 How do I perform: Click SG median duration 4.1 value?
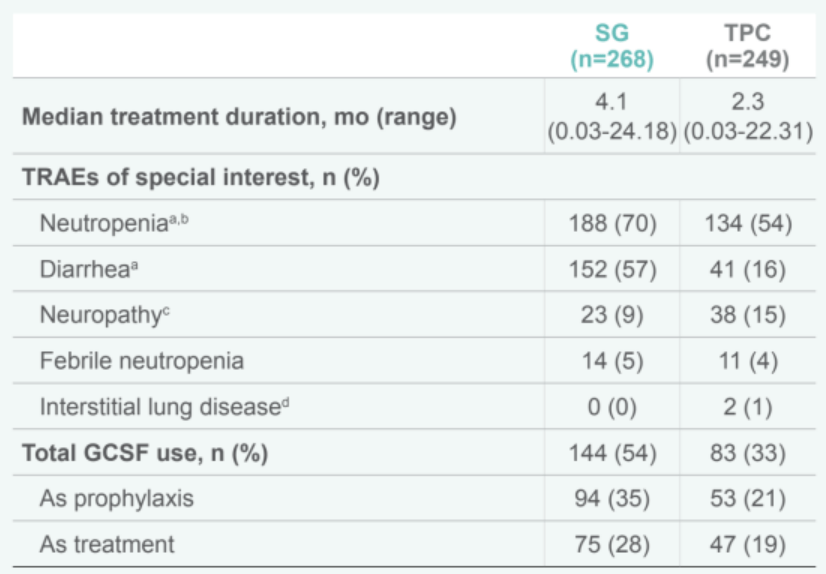(x=612, y=103)
